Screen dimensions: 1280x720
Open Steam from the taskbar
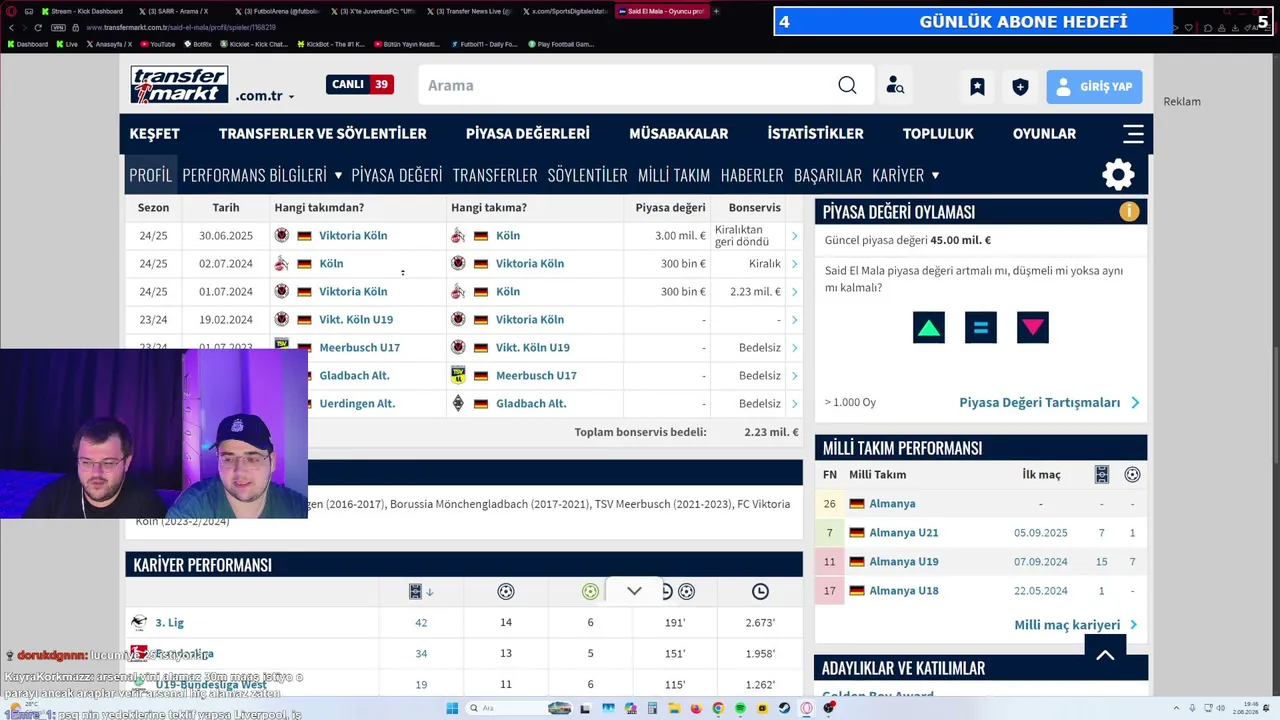click(x=784, y=708)
